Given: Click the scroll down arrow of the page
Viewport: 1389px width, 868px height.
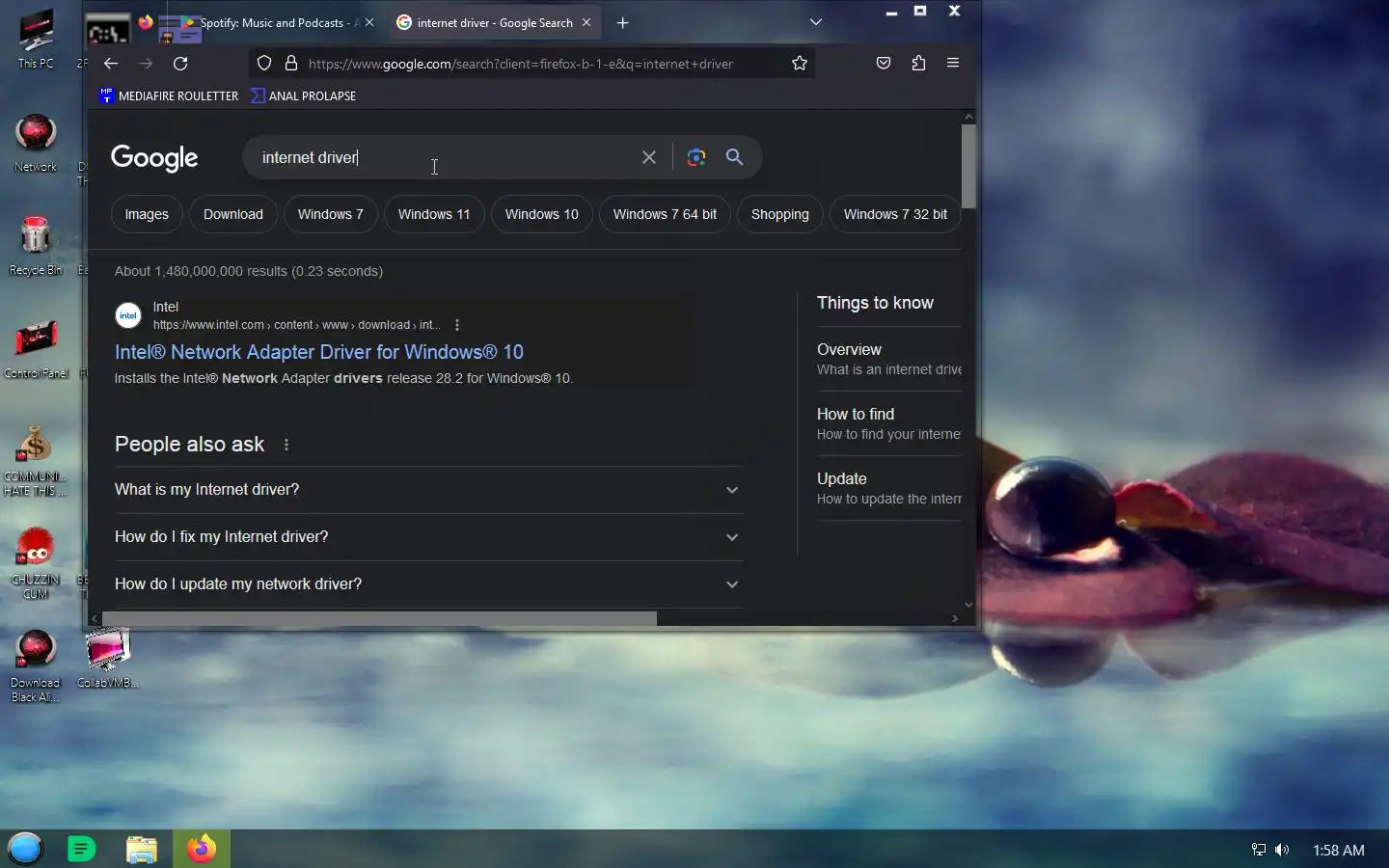Looking at the screenshot, I should tap(968, 605).
